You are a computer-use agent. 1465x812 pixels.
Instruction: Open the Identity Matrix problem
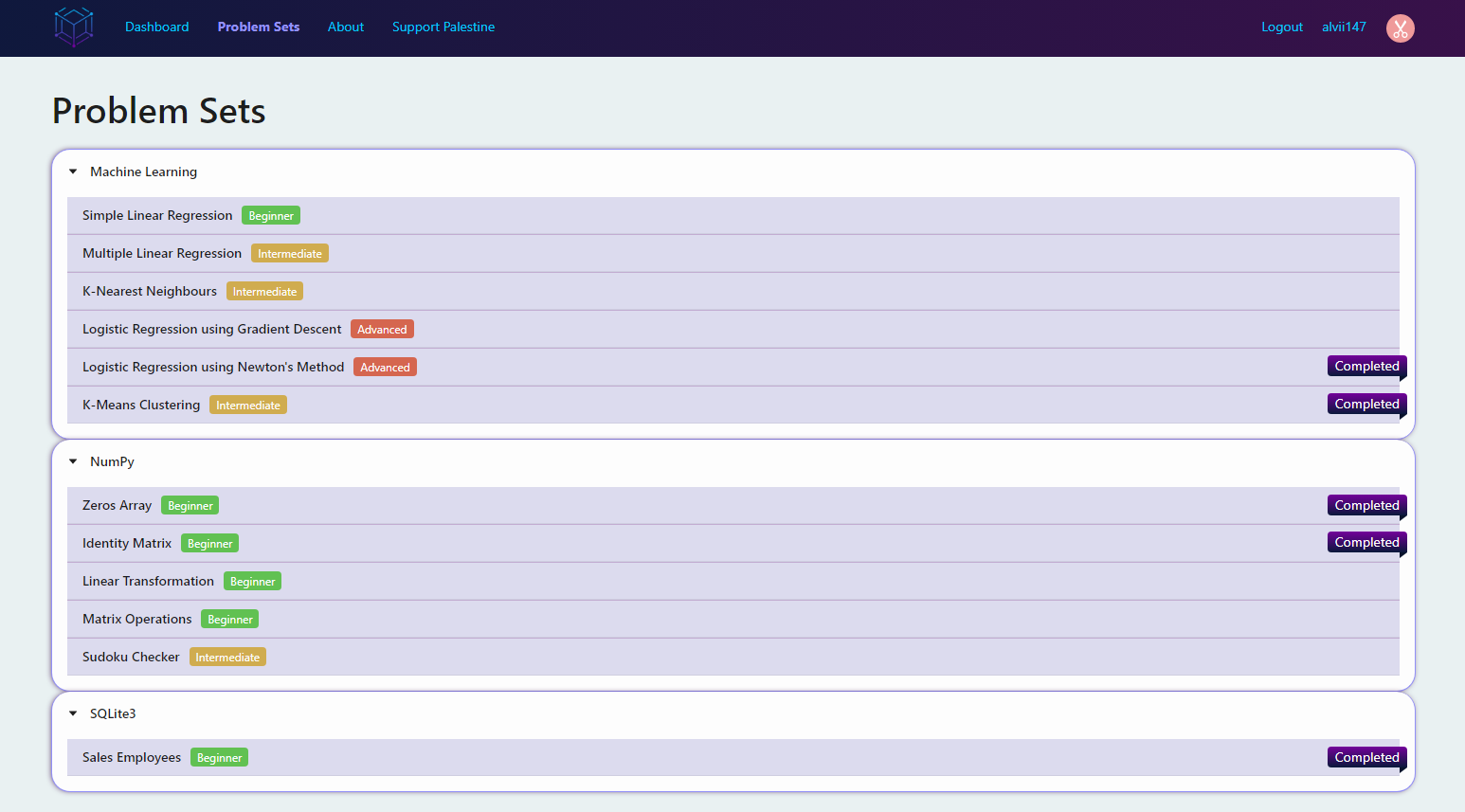(127, 543)
